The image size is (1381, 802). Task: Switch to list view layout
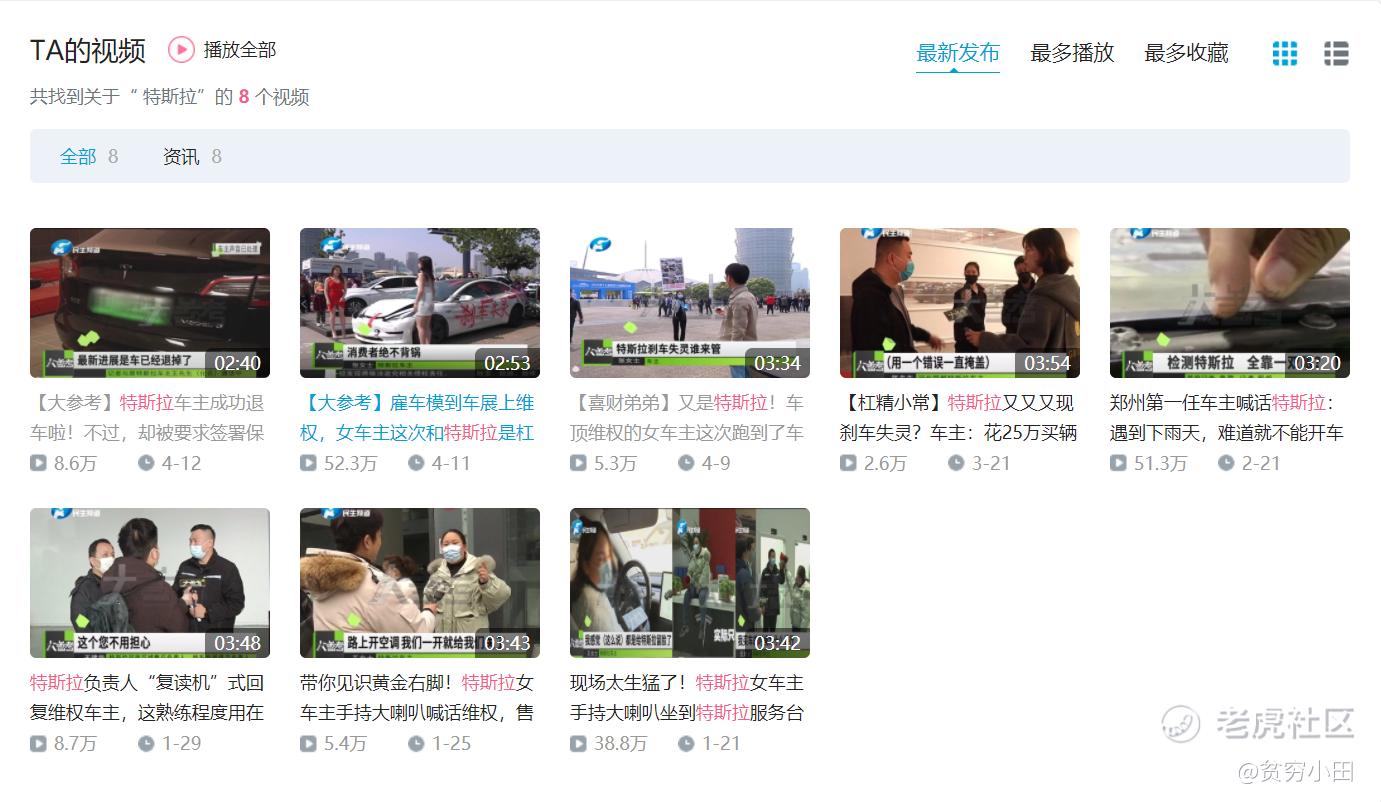1336,53
